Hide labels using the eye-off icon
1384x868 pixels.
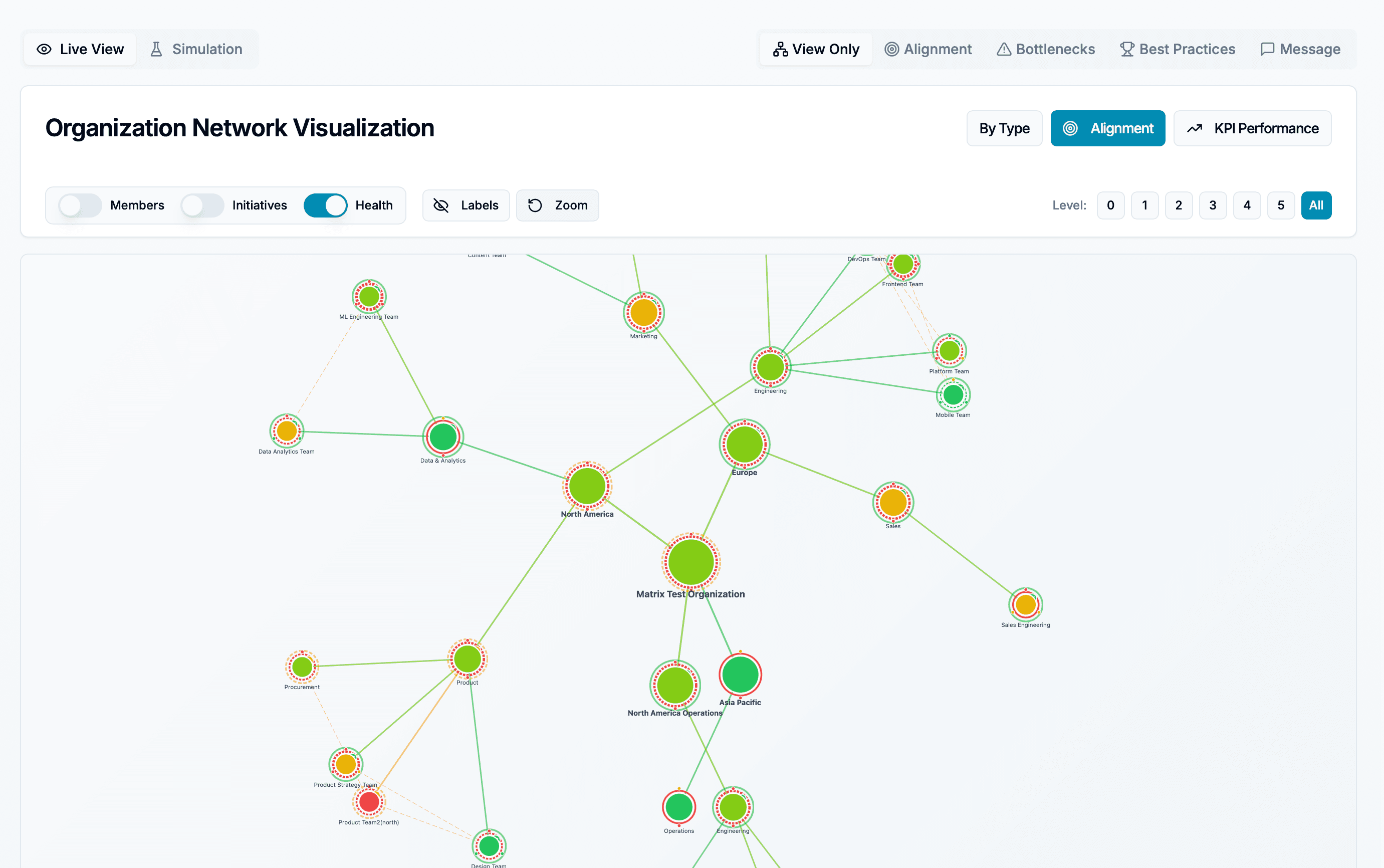441,205
